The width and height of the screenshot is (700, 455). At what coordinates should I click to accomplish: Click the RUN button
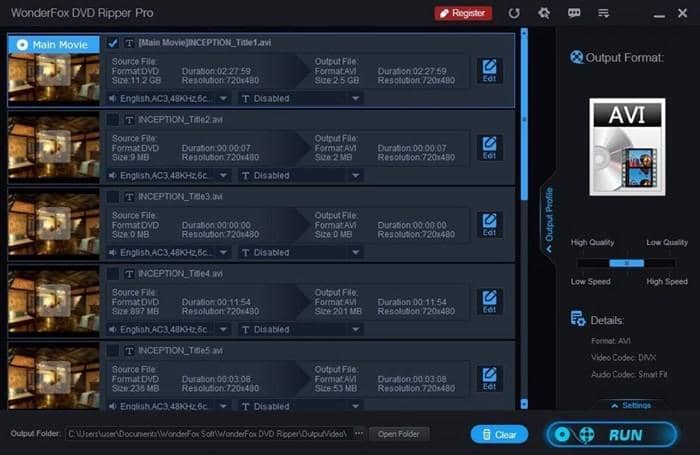612,434
